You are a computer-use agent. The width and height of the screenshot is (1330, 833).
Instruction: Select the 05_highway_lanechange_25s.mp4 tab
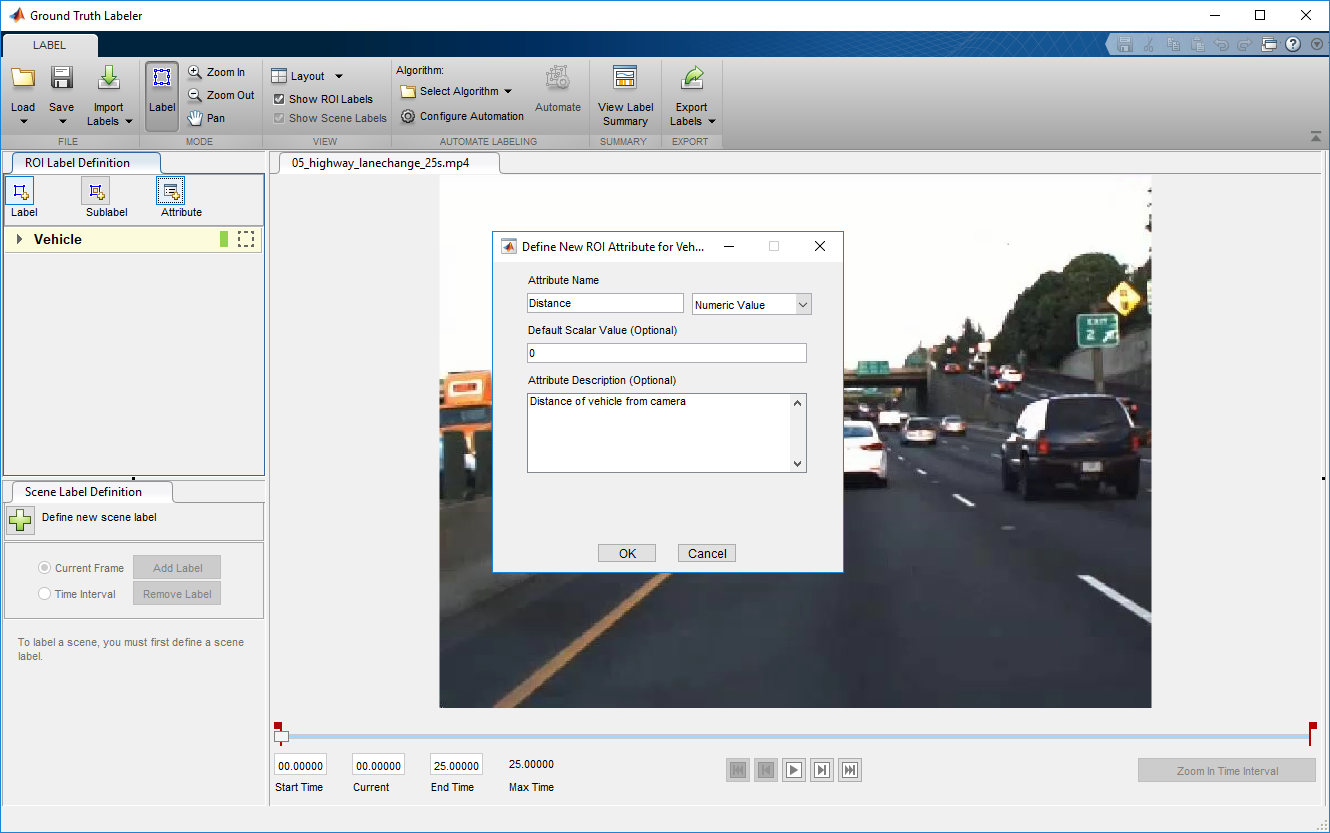pyautogui.click(x=380, y=163)
